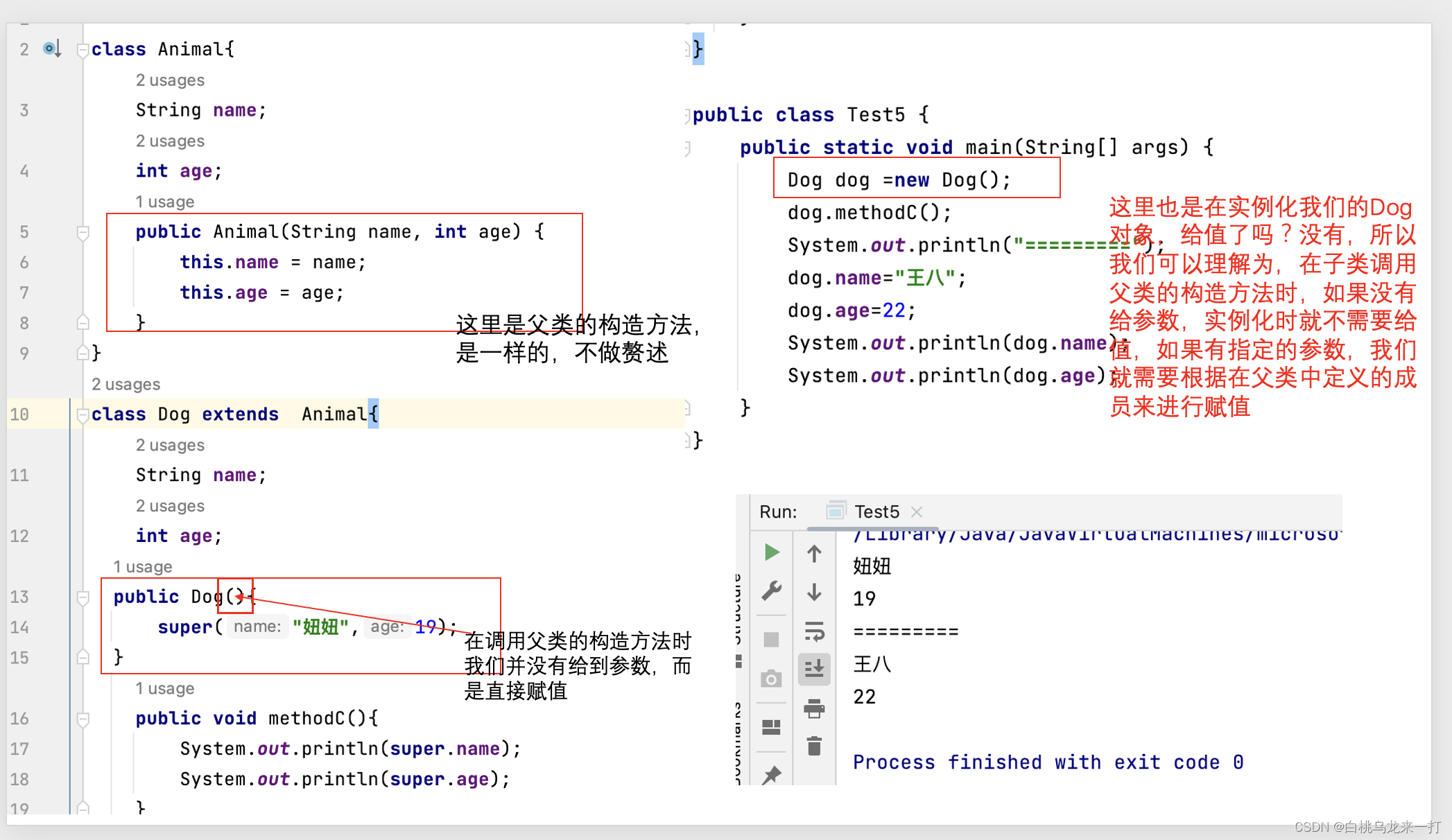Close the Test5 run tab
1452x840 pixels.
[x=917, y=511]
